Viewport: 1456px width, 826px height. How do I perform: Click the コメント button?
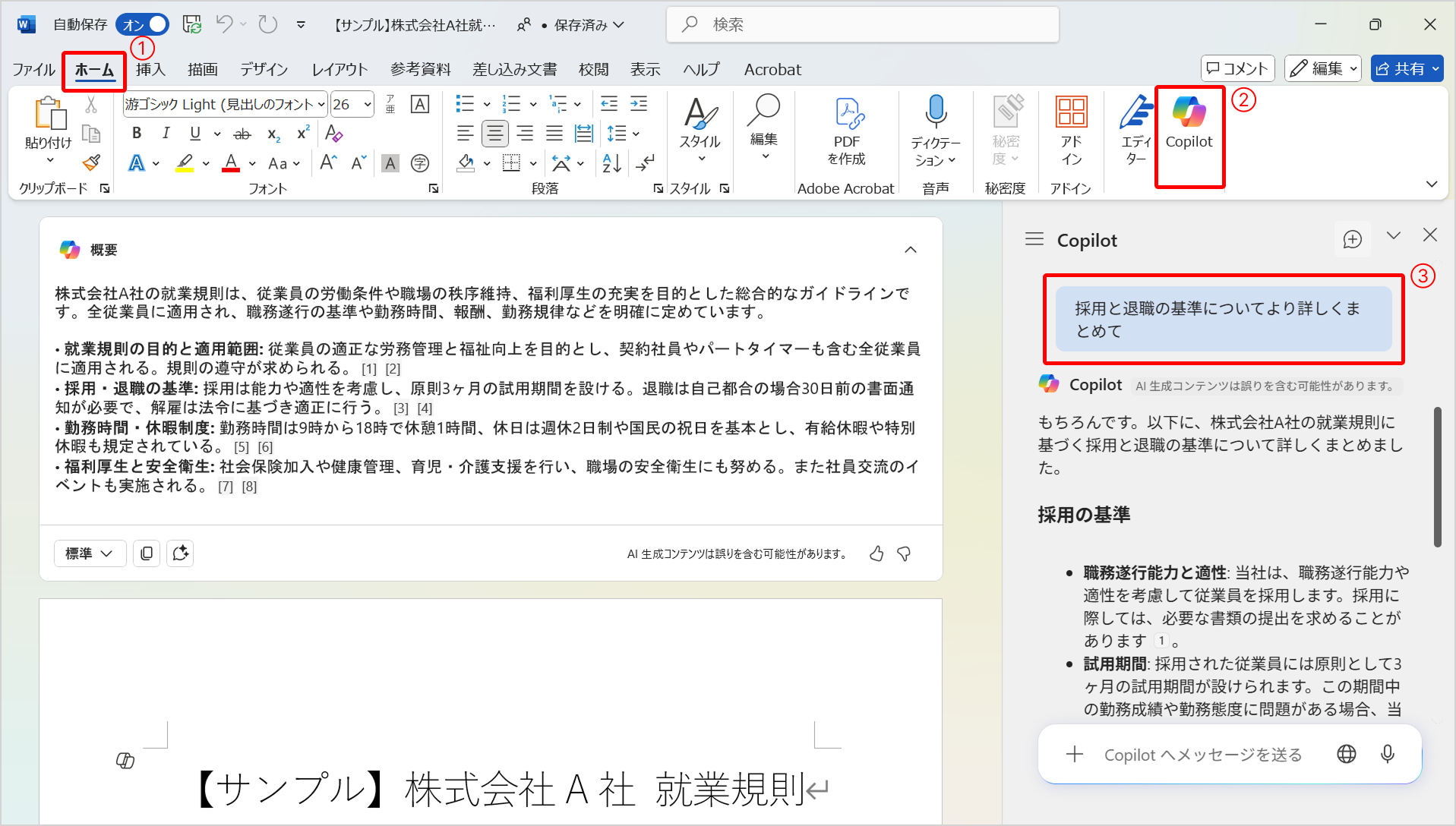click(x=1237, y=68)
